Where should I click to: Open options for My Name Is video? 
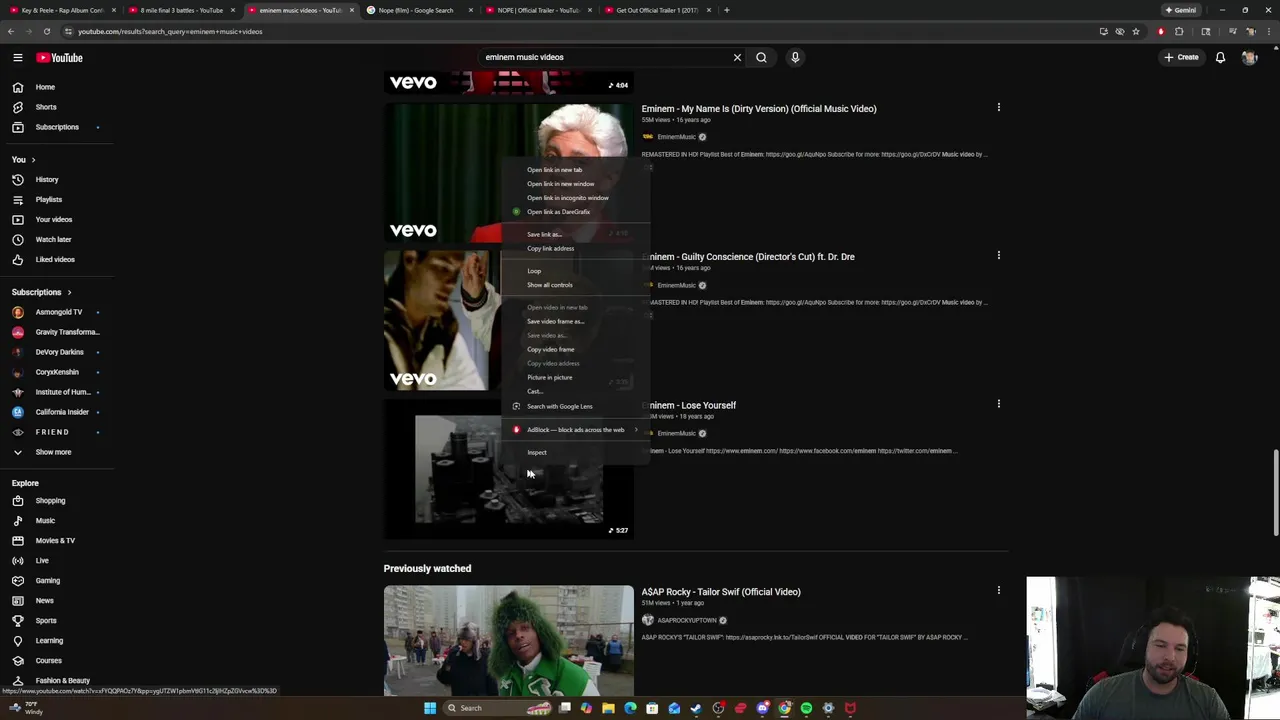coord(998,107)
